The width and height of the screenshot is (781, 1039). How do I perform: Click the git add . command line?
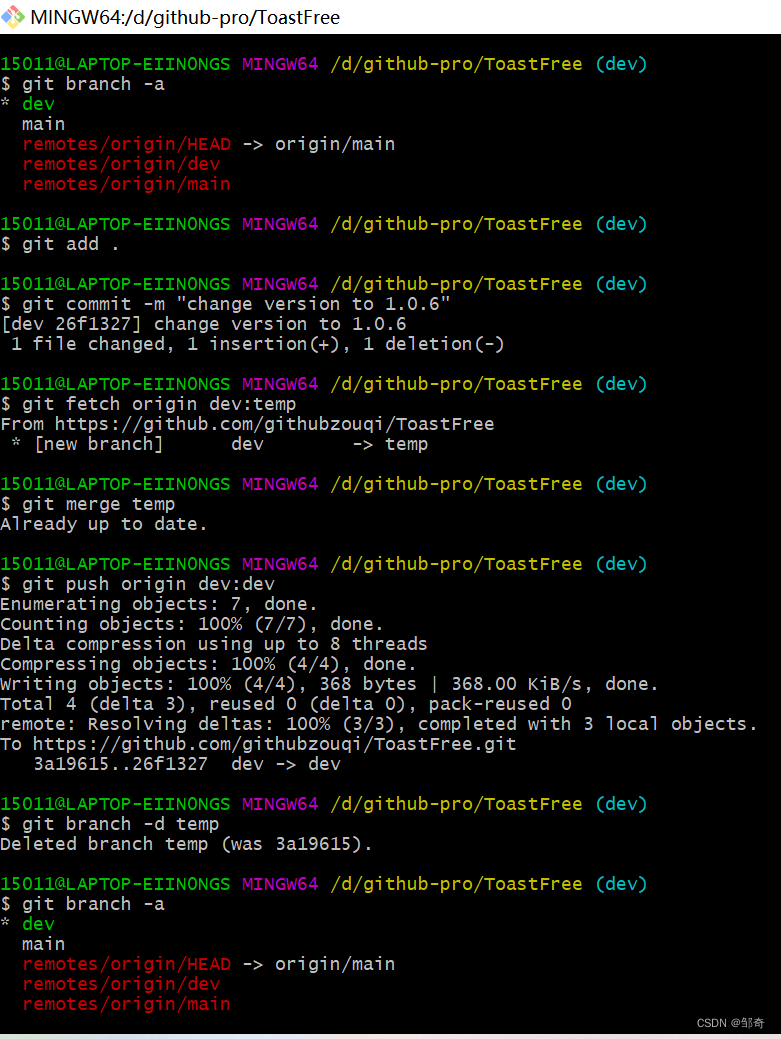[60, 245]
